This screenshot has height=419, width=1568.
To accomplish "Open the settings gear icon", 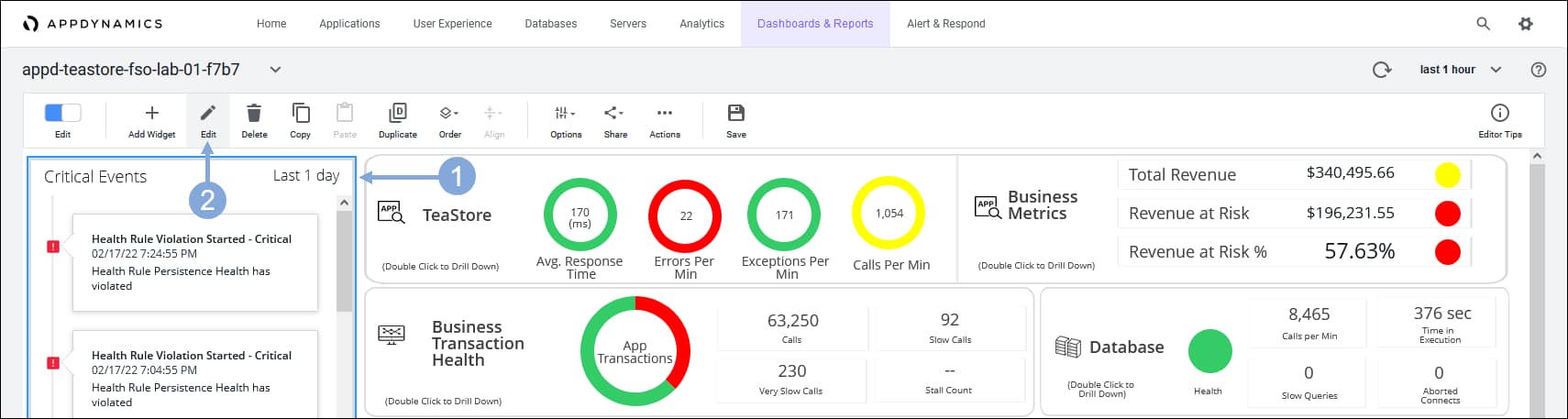I will coord(1526,24).
